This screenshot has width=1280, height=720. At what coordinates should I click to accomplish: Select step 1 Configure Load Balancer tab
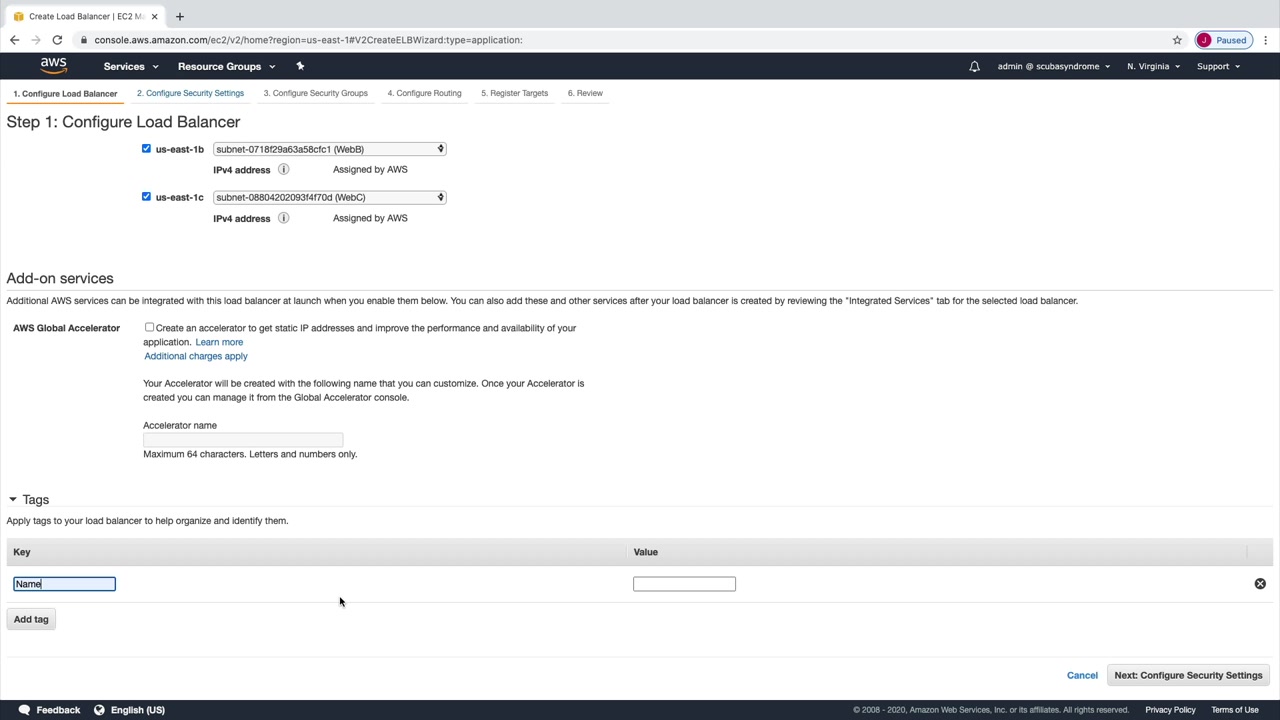(x=65, y=94)
